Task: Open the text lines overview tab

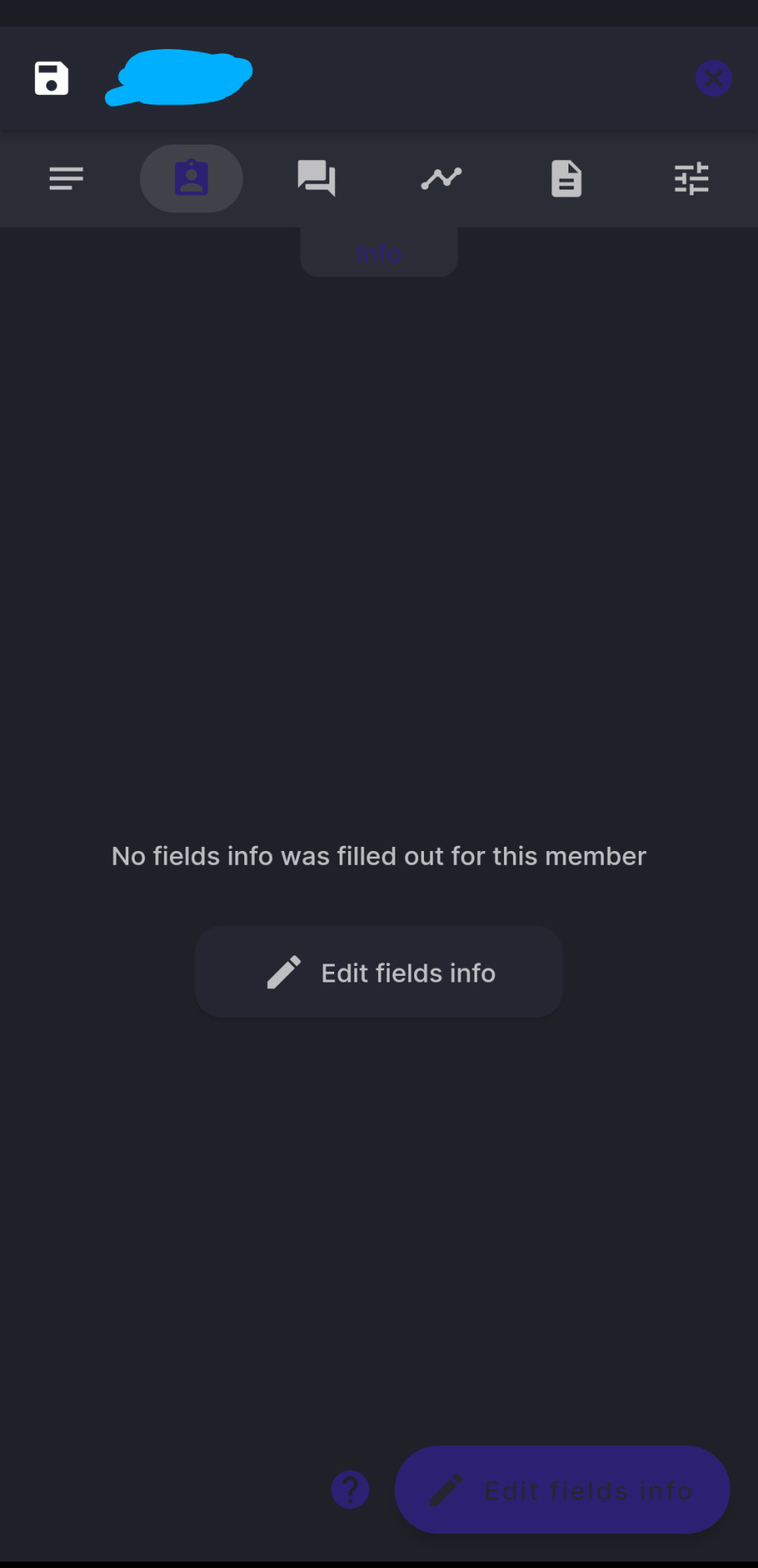Action: pyautogui.click(x=66, y=178)
